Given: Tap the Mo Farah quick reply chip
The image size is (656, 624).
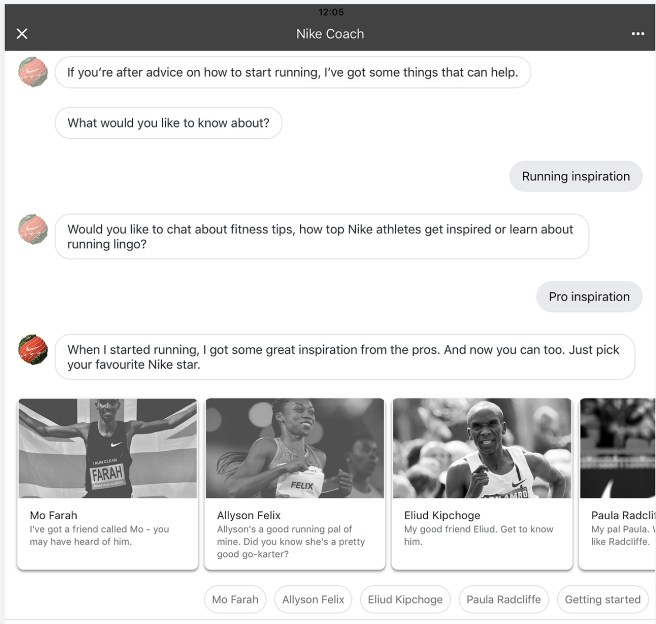Looking at the screenshot, I should pos(235,600).
